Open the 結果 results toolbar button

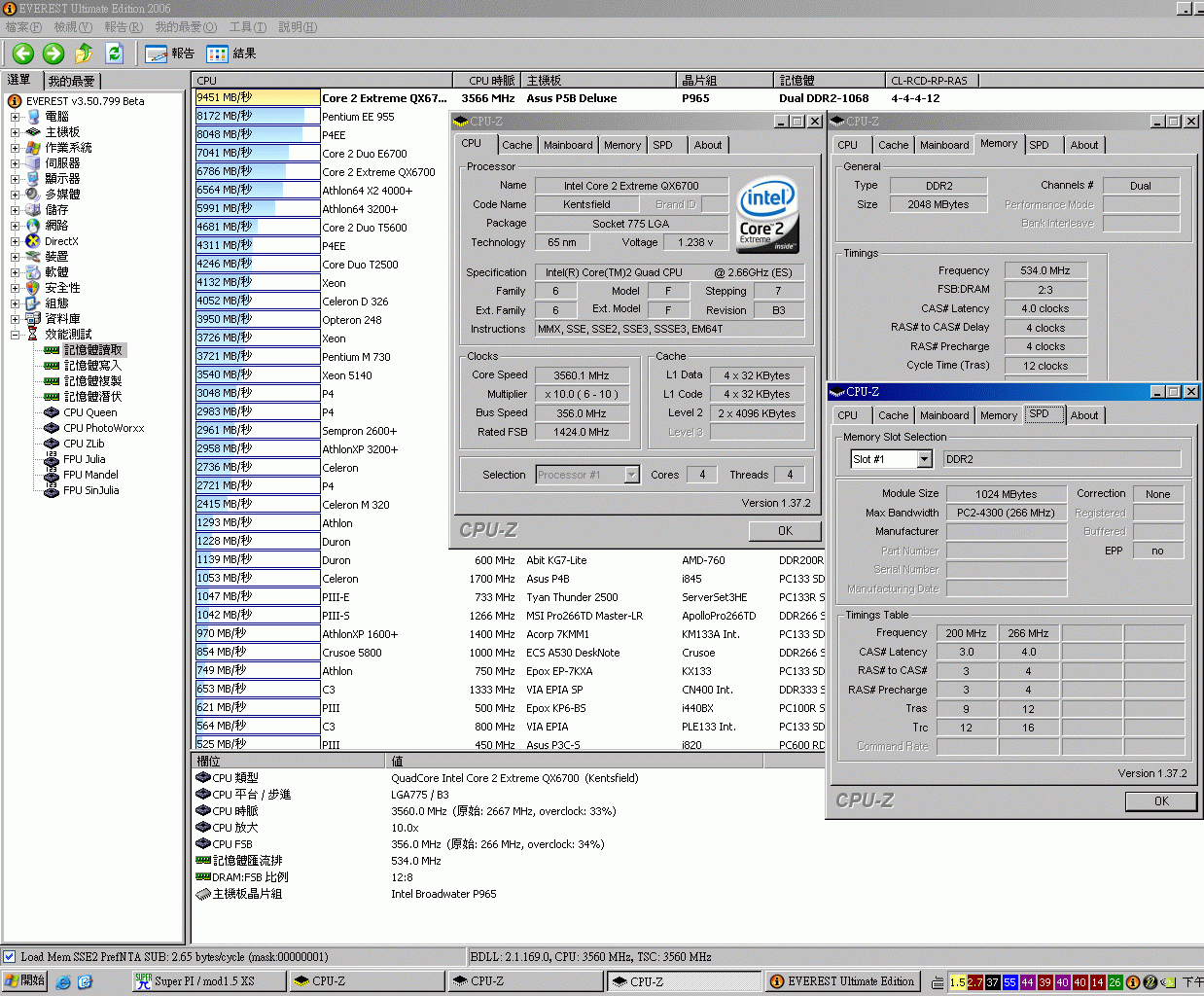point(231,53)
